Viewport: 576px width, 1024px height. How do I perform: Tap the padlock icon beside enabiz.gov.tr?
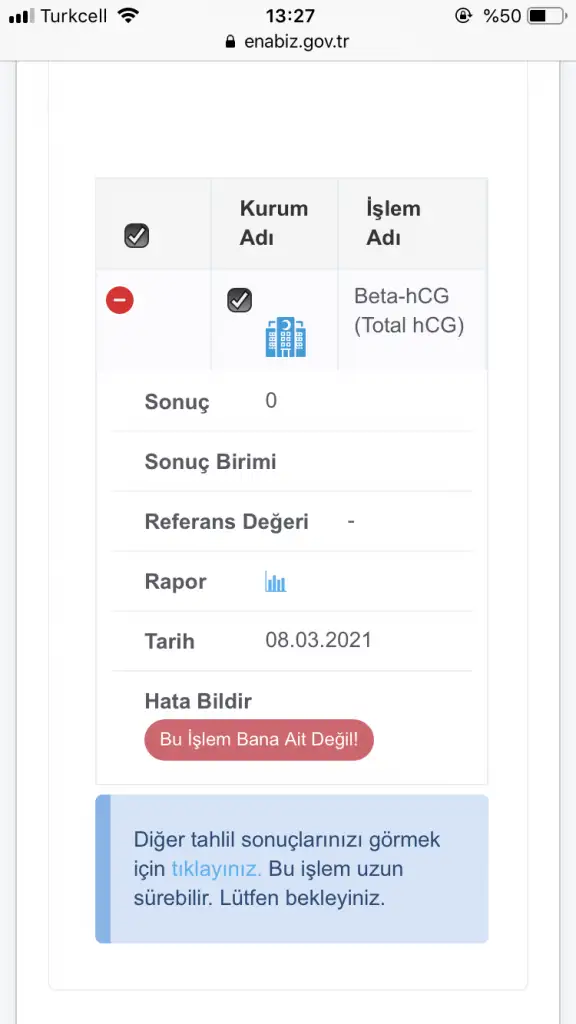[x=230, y=42]
